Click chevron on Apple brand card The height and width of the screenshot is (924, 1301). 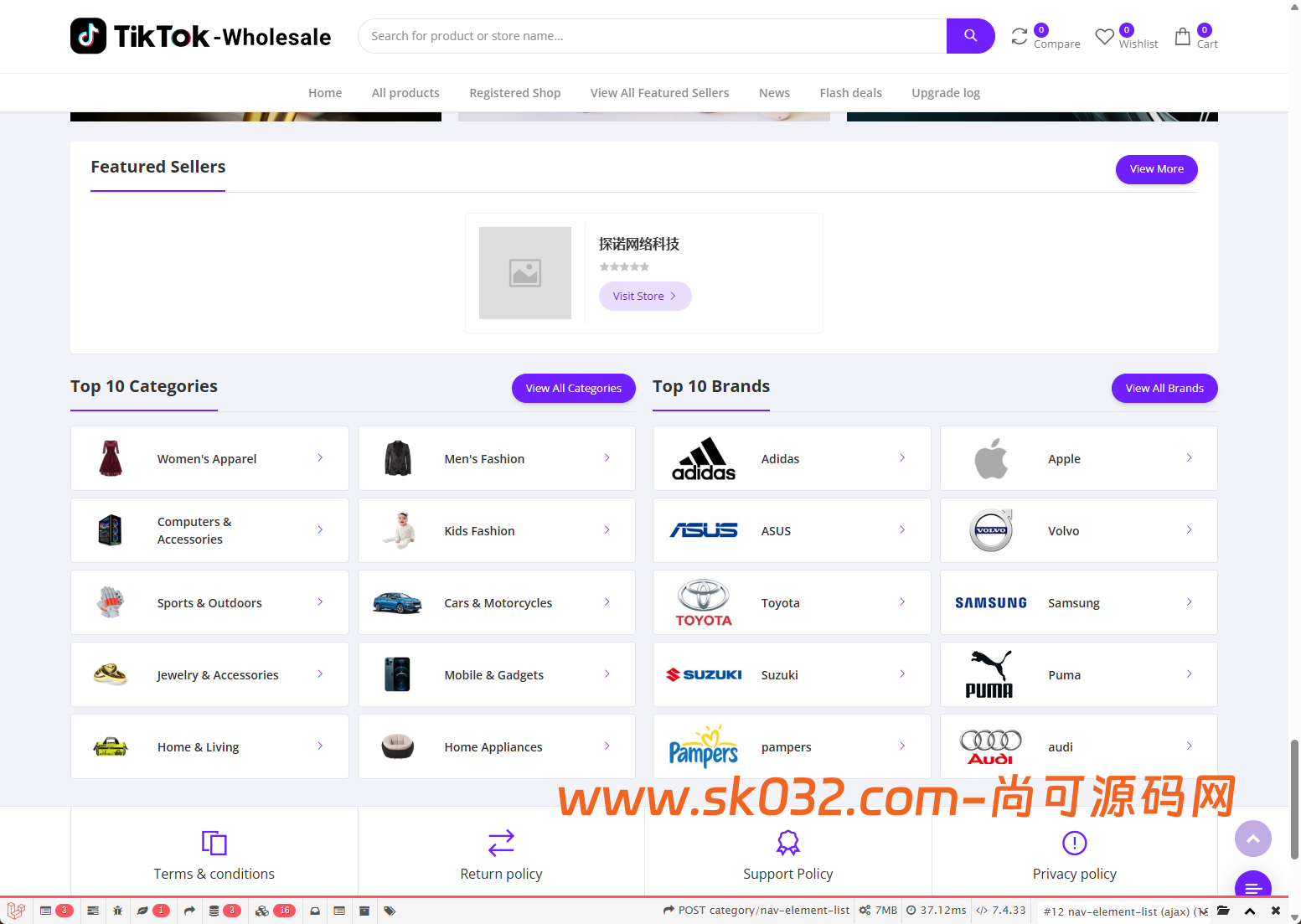(x=1190, y=457)
